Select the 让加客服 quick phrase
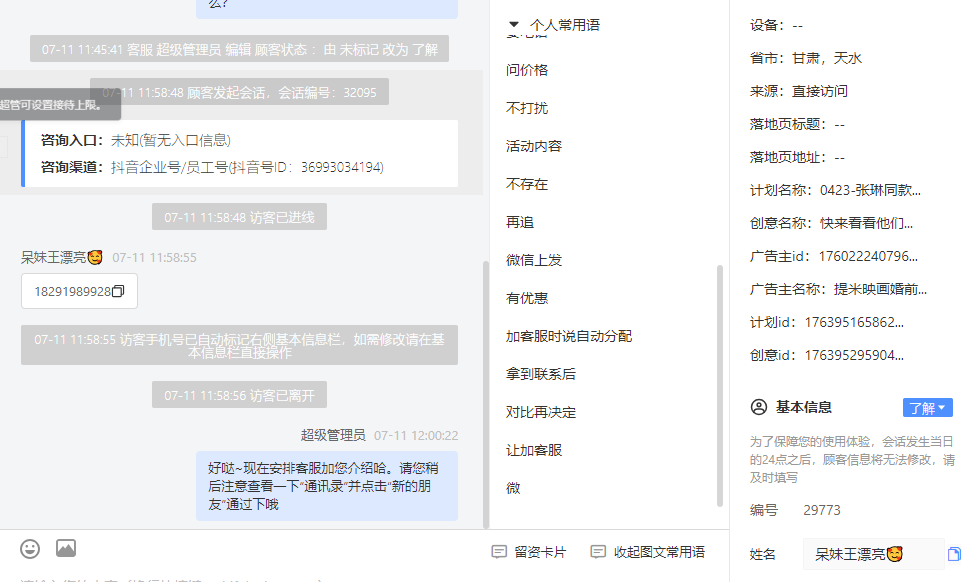 coord(534,451)
